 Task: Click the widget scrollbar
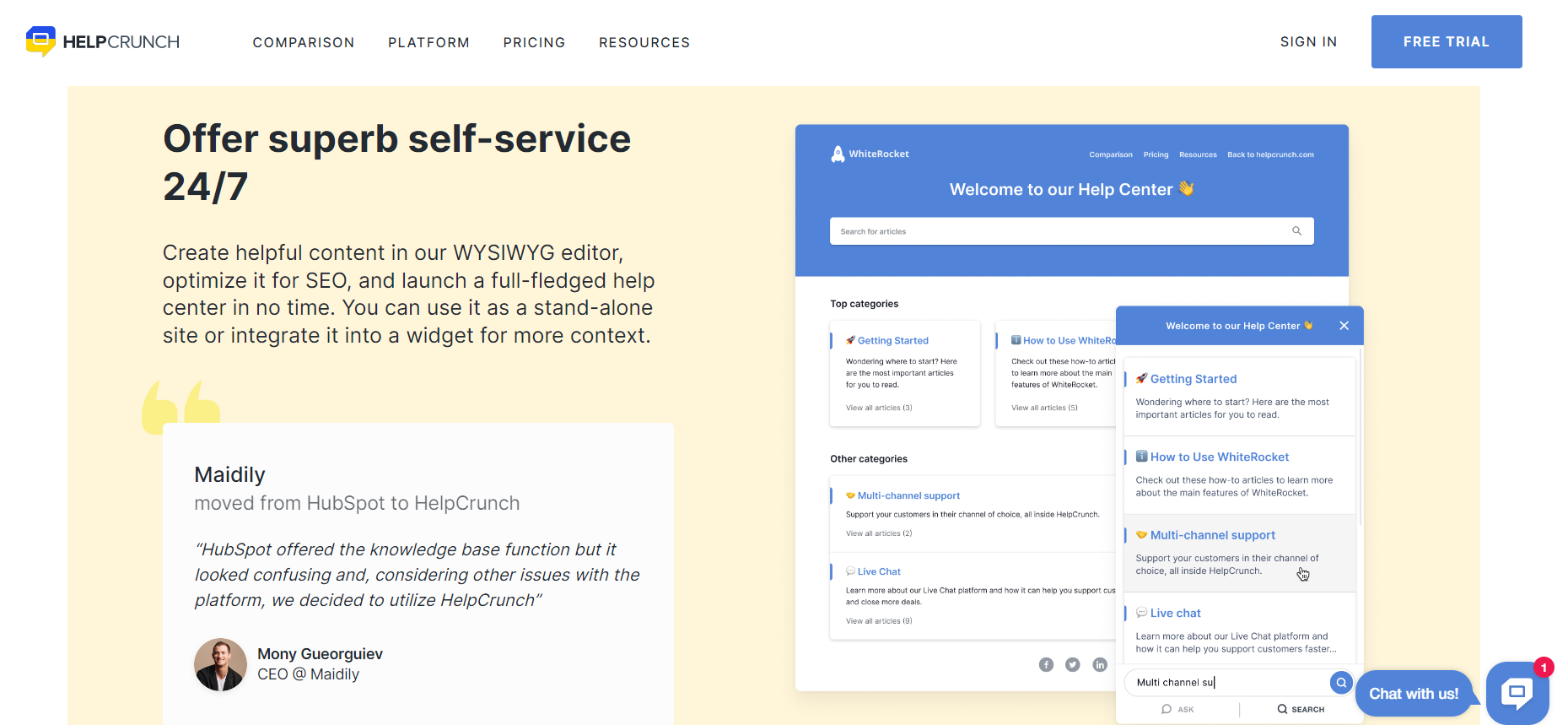point(1360,439)
